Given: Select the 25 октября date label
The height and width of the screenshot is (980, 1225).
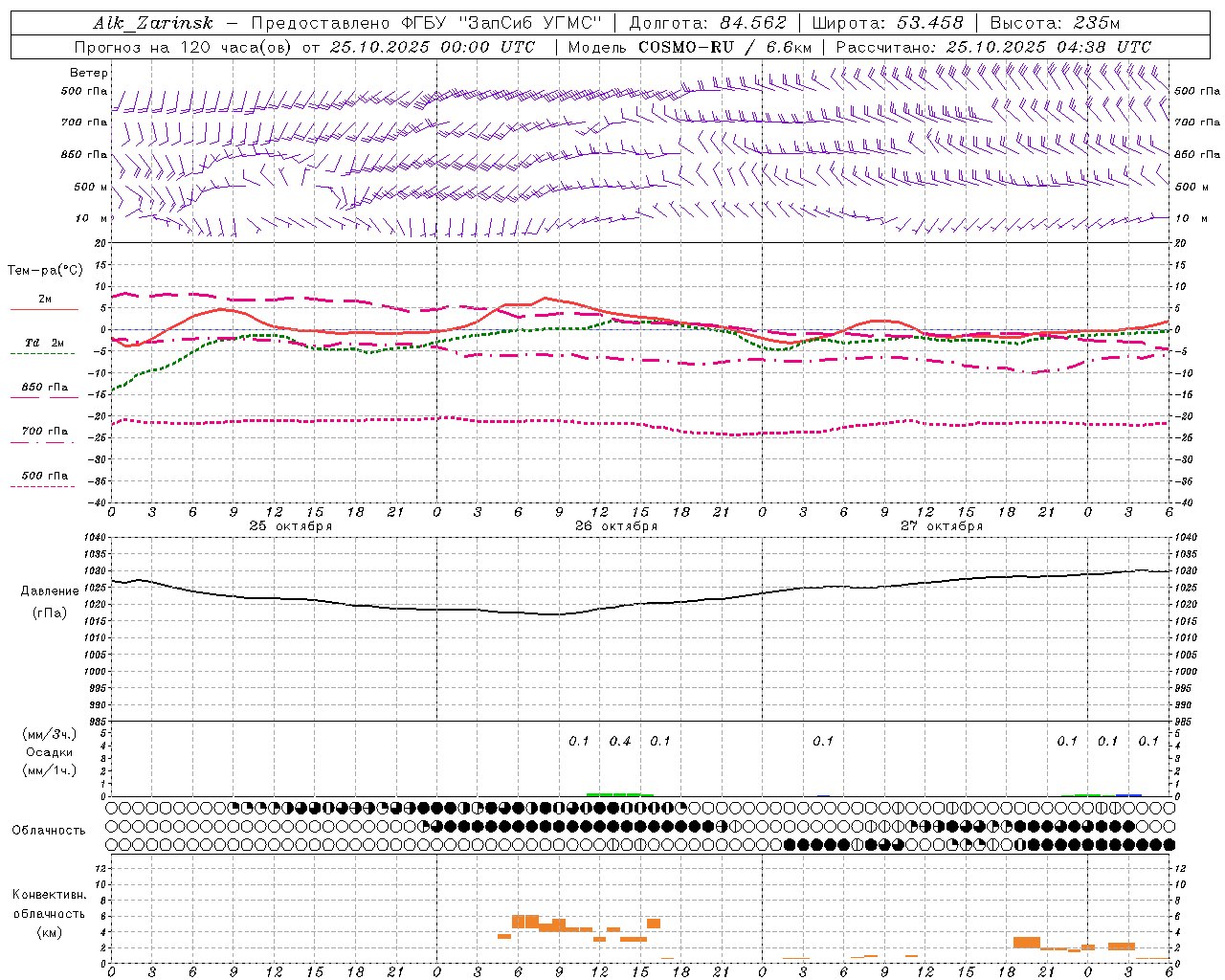Looking at the screenshot, I should pos(291,526).
